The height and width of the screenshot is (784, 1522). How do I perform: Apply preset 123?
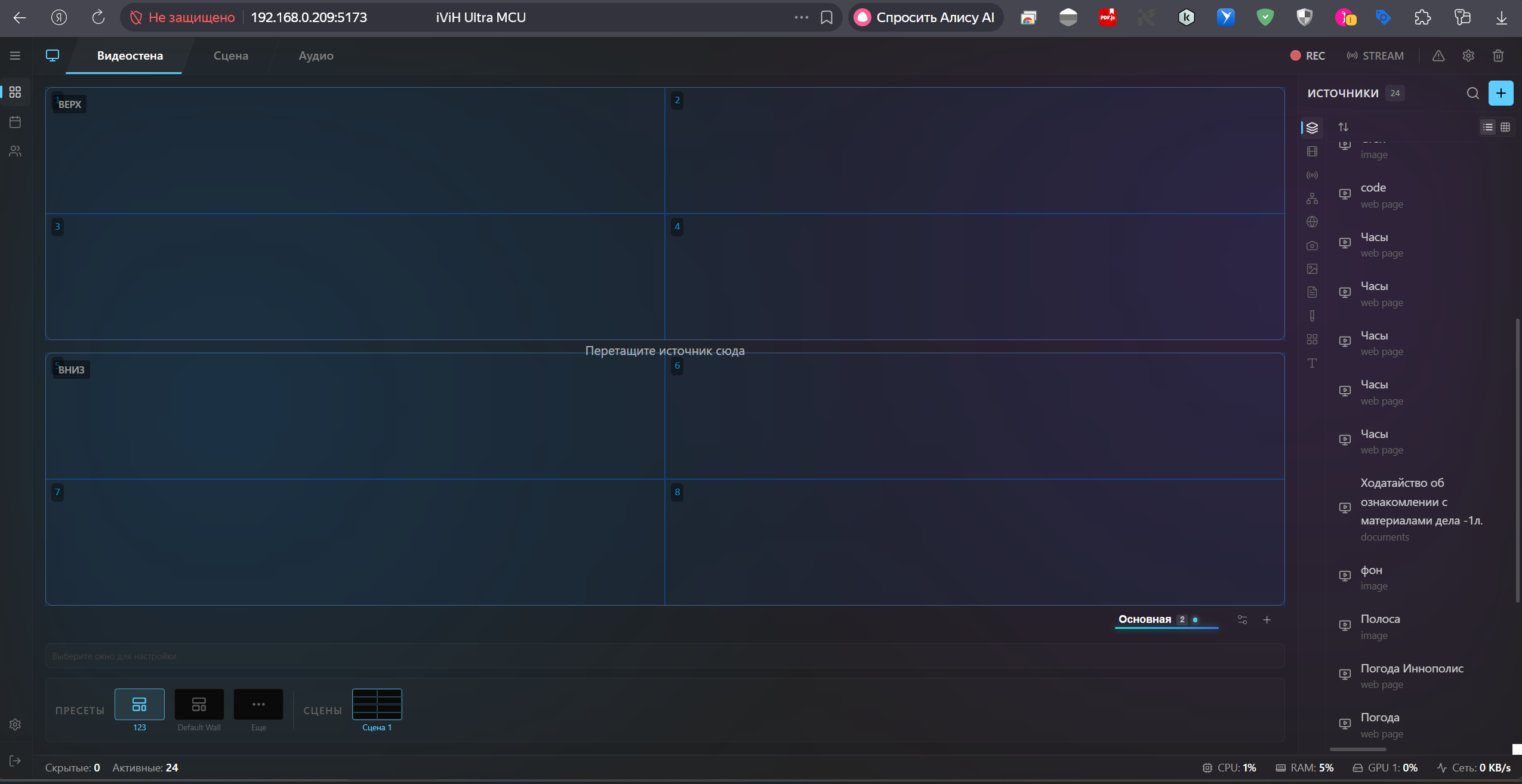140,710
